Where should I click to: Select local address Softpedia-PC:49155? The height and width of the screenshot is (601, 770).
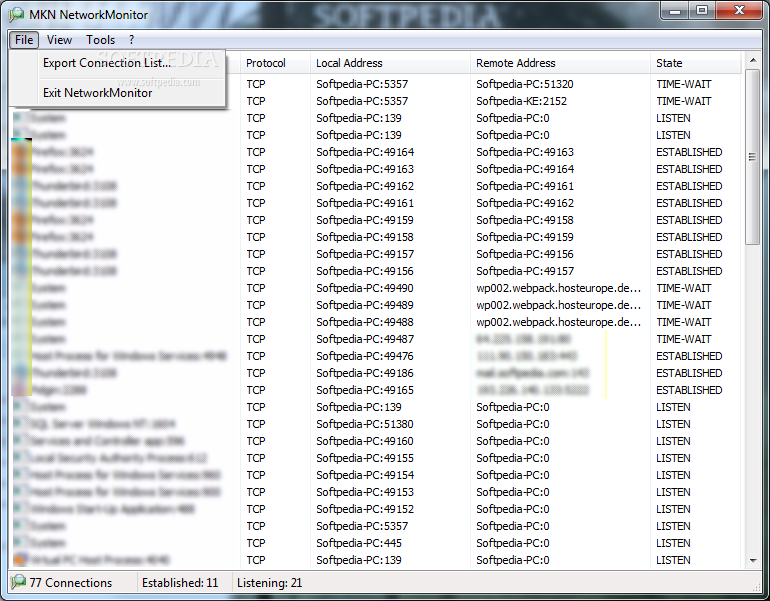click(365, 458)
